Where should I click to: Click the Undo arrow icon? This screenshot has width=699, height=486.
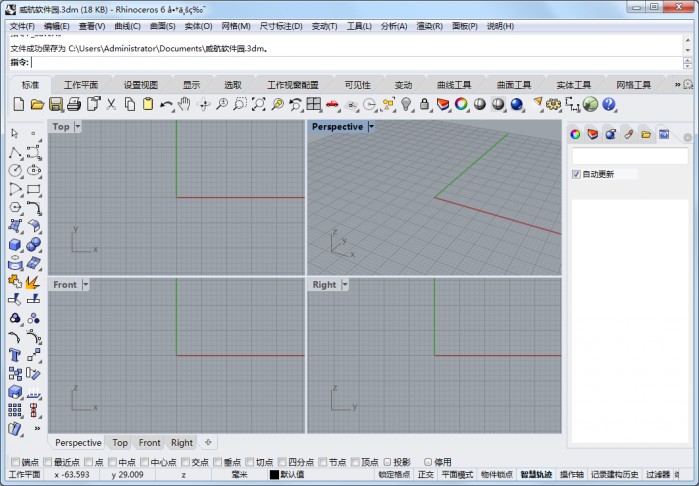(x=166, y=104)
